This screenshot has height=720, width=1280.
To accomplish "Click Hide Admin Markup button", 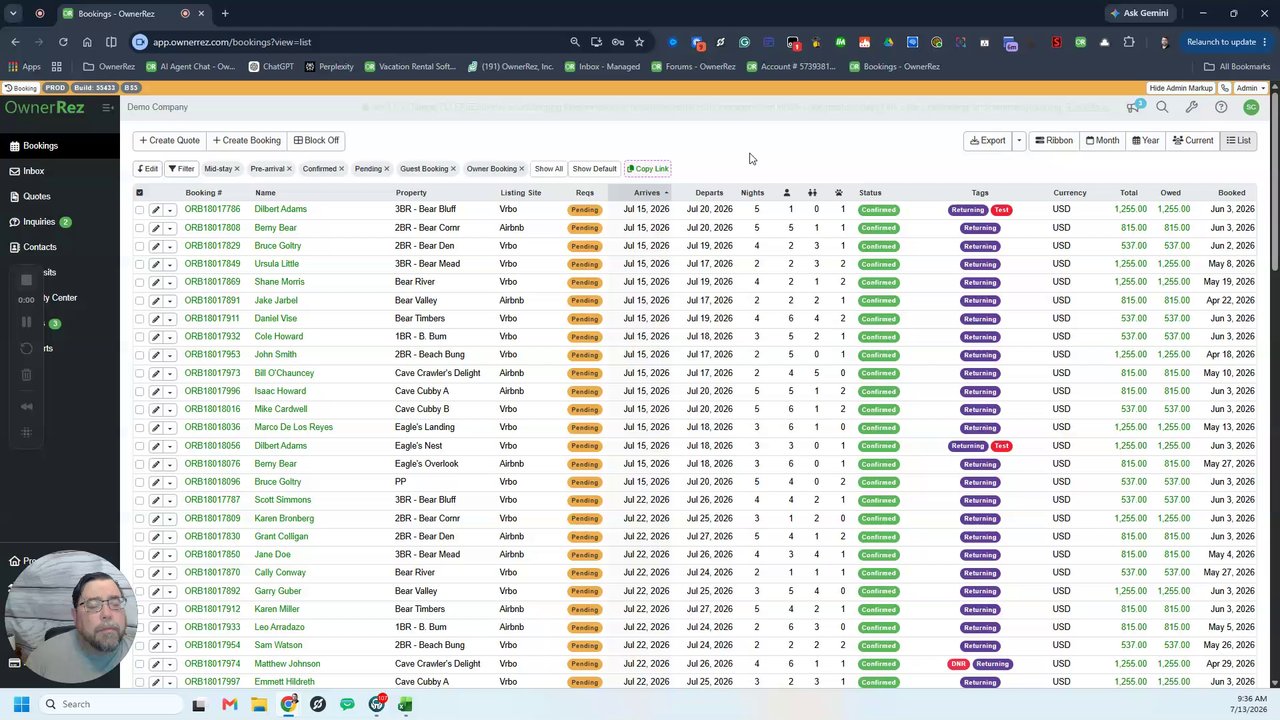I will 1181,88.
